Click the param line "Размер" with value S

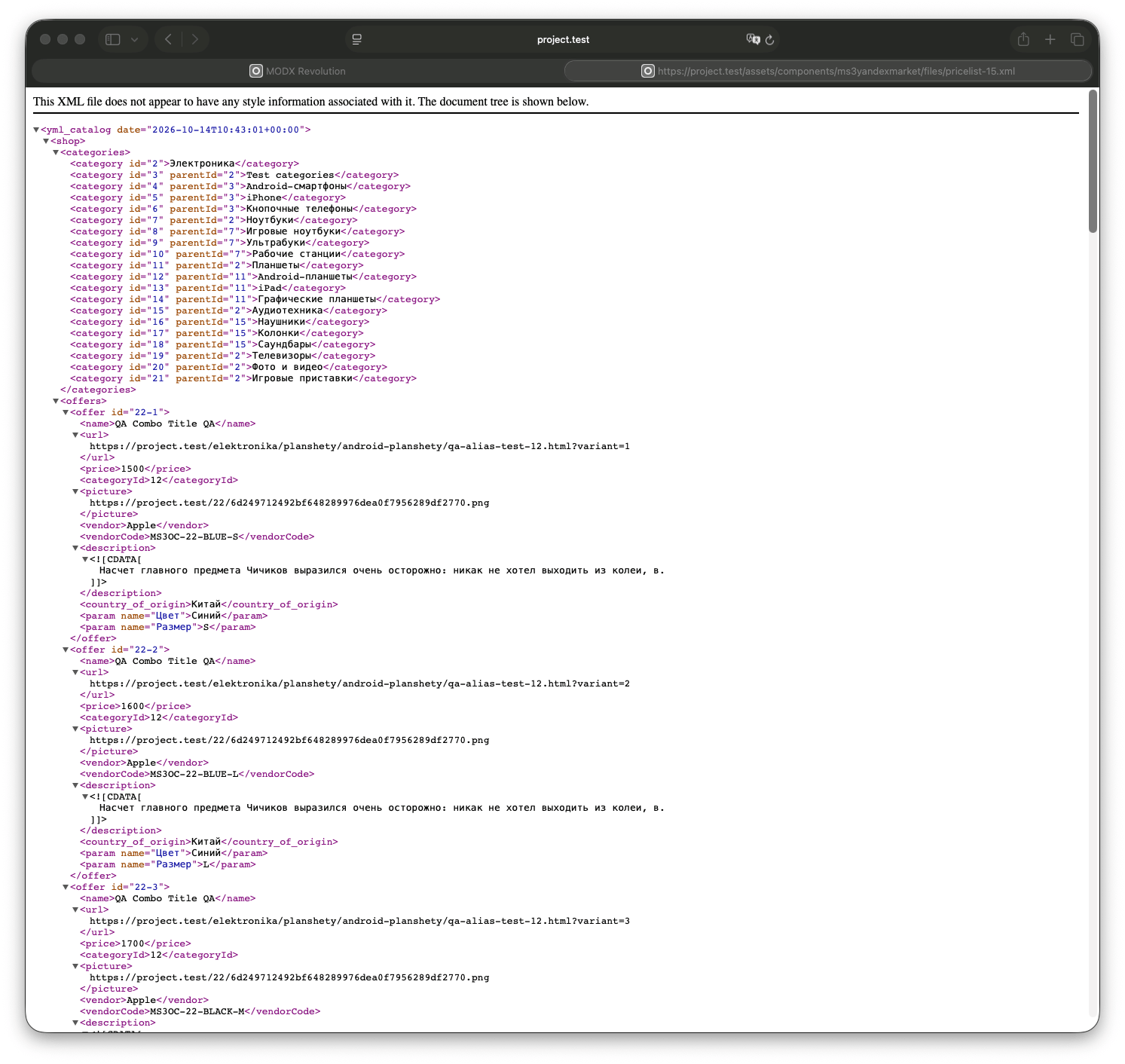tap(168, 627)
